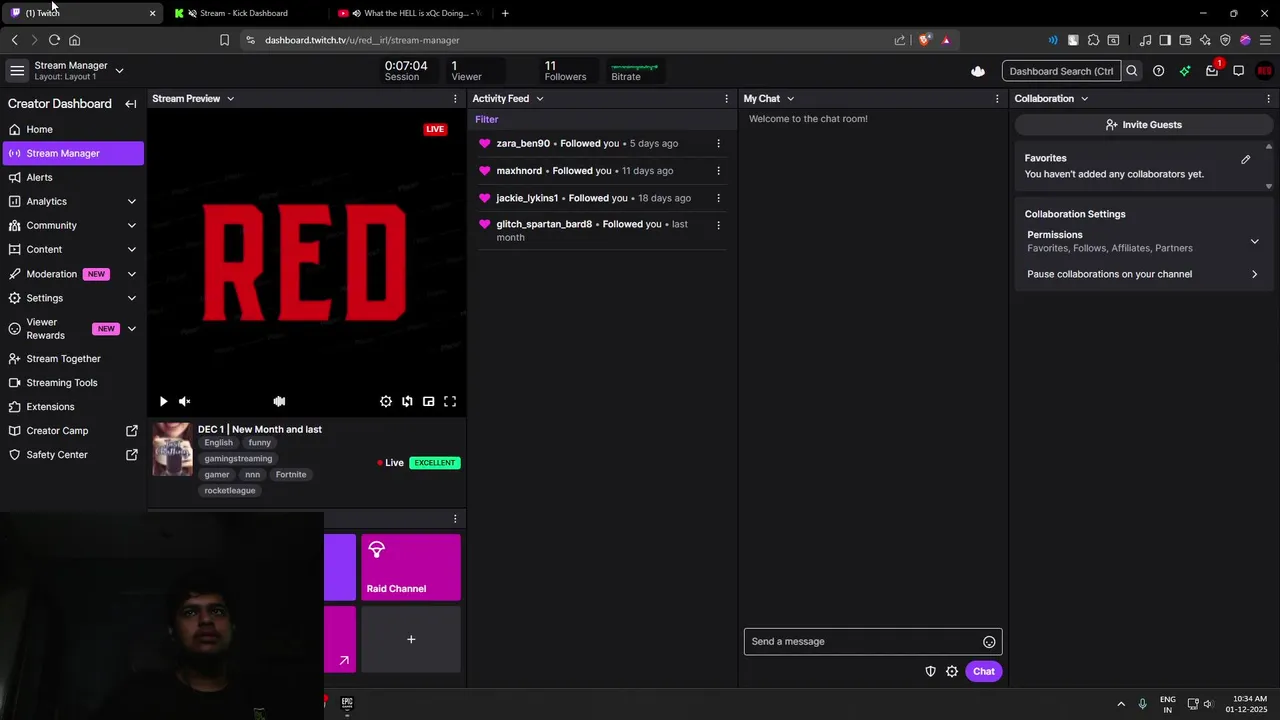Click the dashboard search magnifier icon
This screenshot has height=720, width=1280.
coord(1132,71)
